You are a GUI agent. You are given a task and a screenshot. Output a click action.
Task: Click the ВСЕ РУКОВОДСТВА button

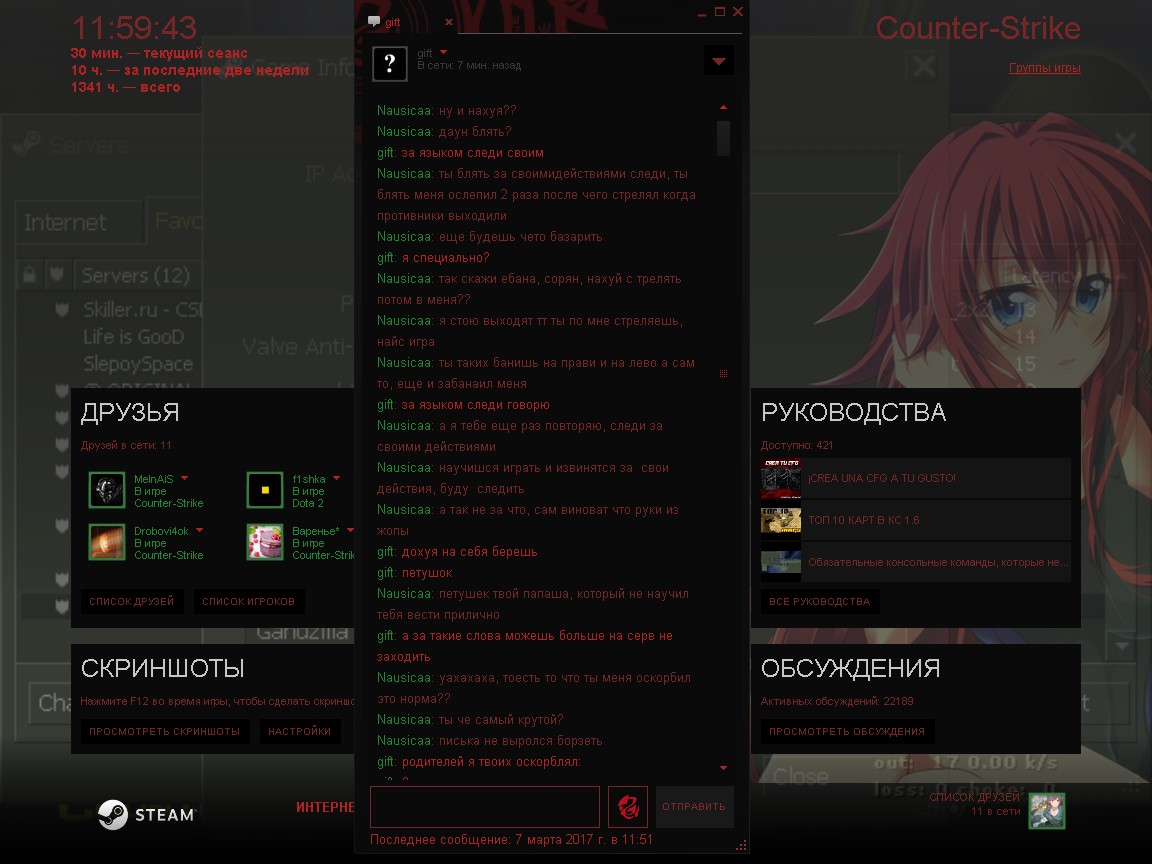click(x=820, y=602)
